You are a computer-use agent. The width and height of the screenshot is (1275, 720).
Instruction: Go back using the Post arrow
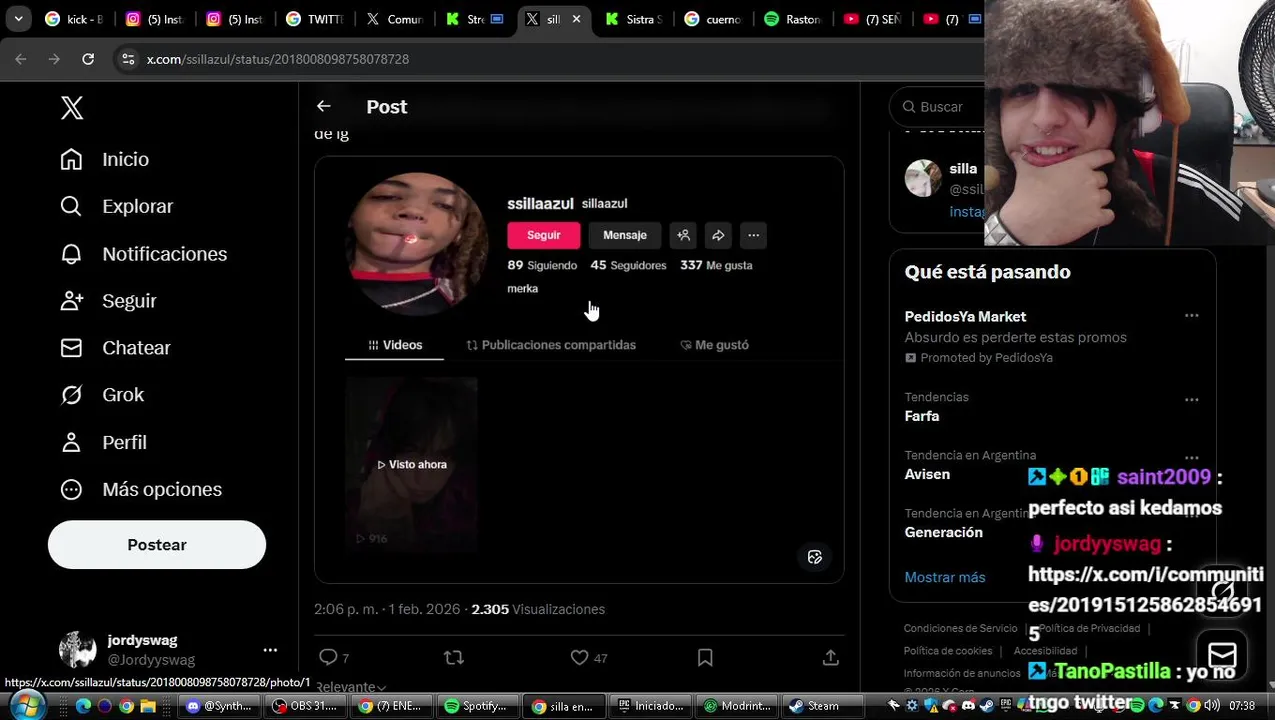323,106
